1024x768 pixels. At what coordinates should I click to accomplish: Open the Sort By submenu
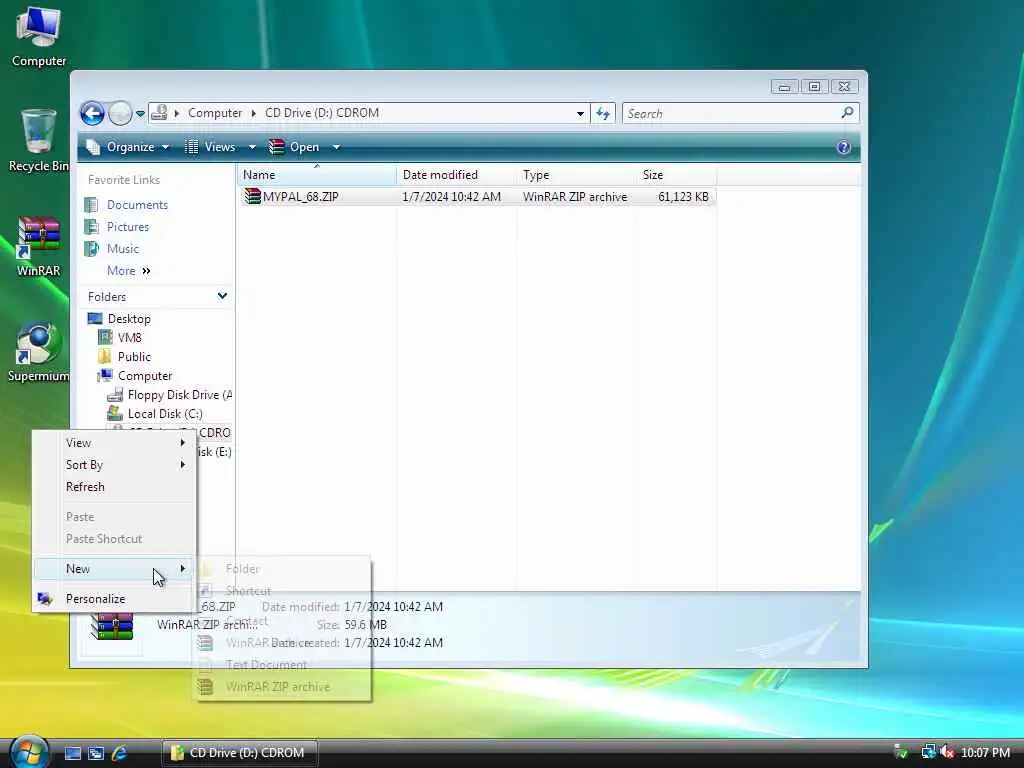114,465
